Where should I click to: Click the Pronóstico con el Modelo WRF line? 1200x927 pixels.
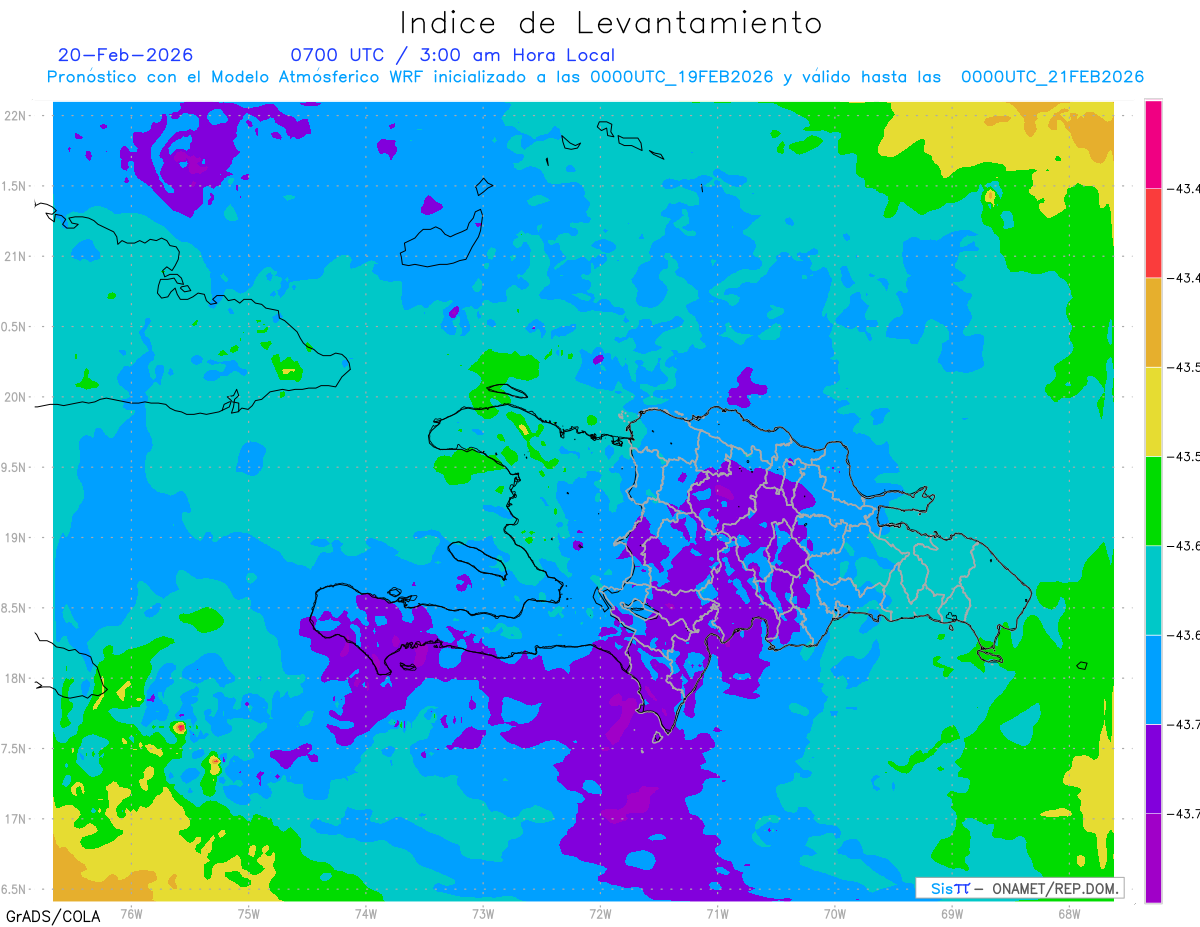[x=595, y=77]
